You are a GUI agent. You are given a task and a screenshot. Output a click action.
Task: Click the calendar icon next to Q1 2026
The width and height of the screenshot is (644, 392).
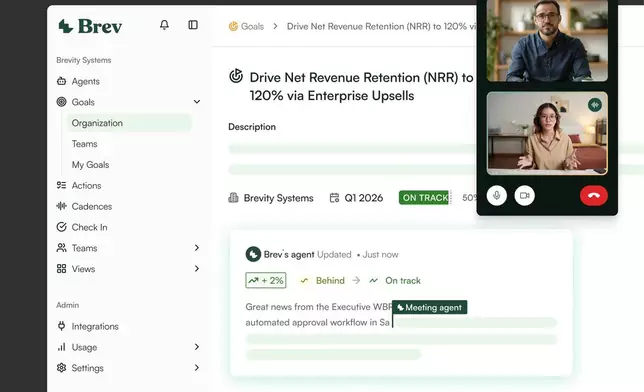(x=334, y=198)
